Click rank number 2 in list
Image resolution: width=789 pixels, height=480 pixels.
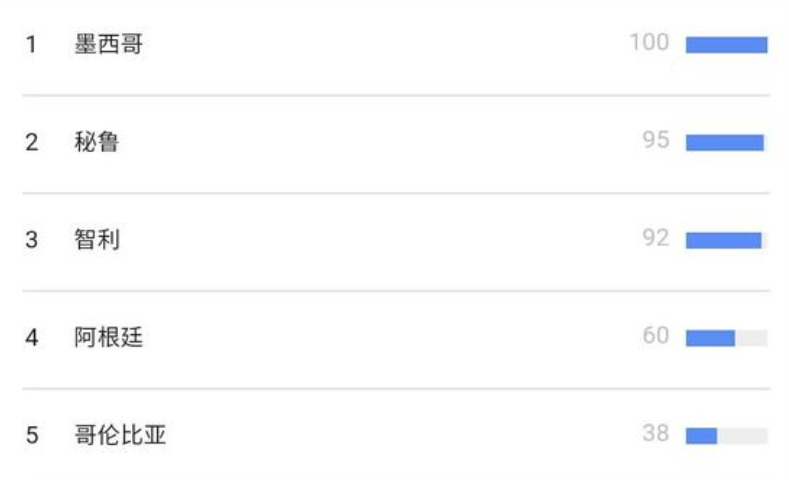tap(32, 142)
